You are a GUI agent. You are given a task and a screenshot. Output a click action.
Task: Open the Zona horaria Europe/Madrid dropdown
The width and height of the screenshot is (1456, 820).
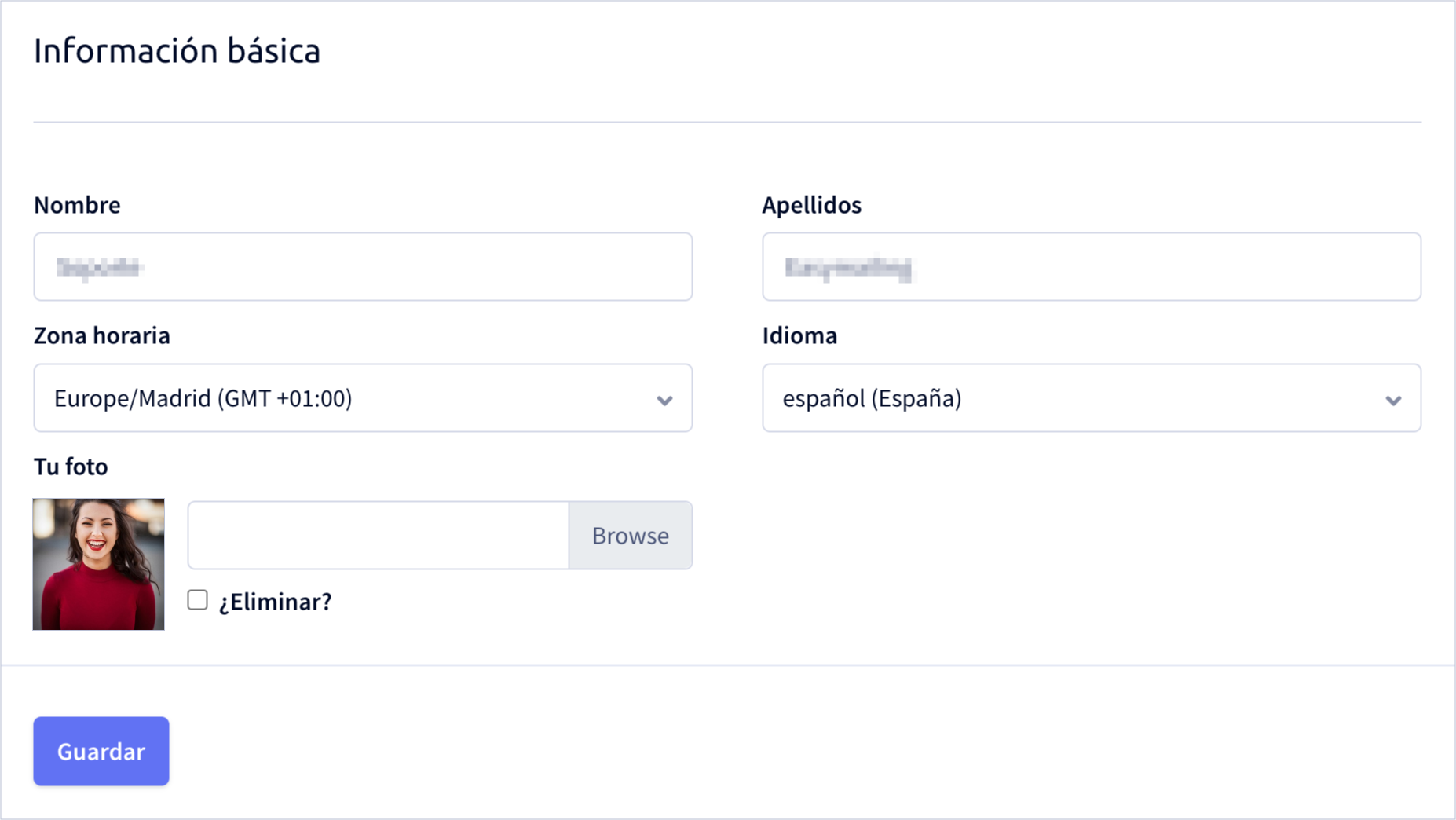click(363, 397)
